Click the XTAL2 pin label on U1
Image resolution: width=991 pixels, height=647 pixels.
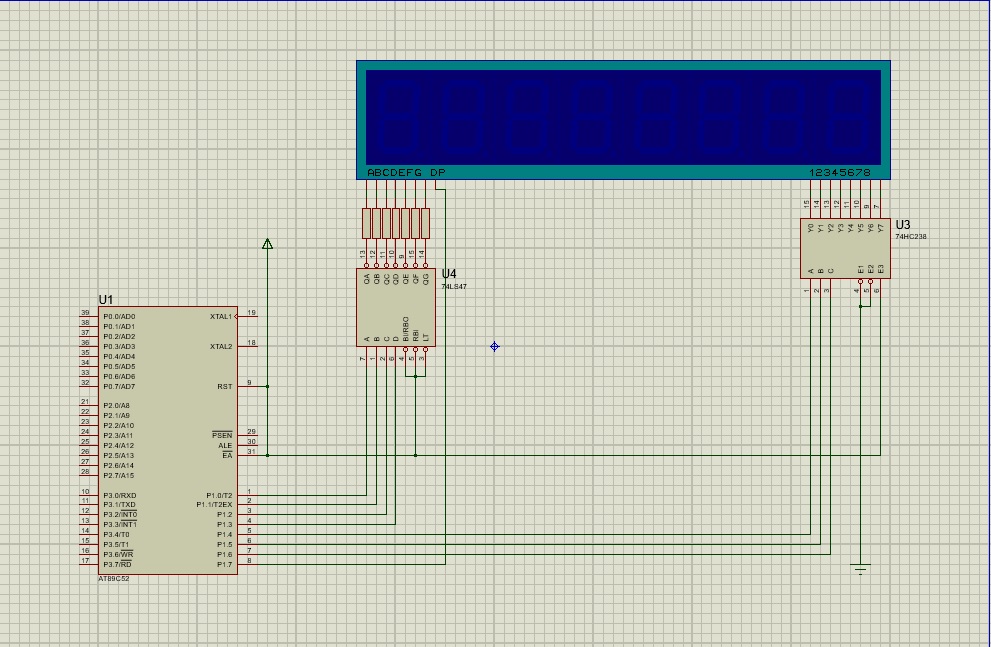[x=221, y=346]
